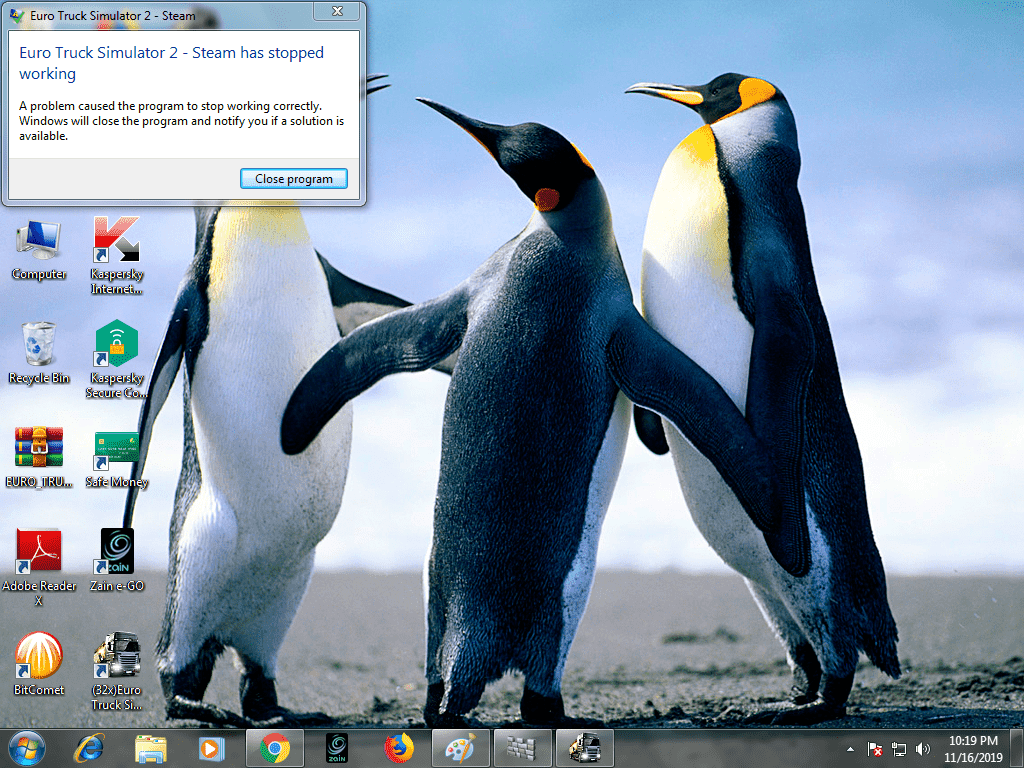
Task: Open the volume speaker tray icon
Action: point(923,749)
